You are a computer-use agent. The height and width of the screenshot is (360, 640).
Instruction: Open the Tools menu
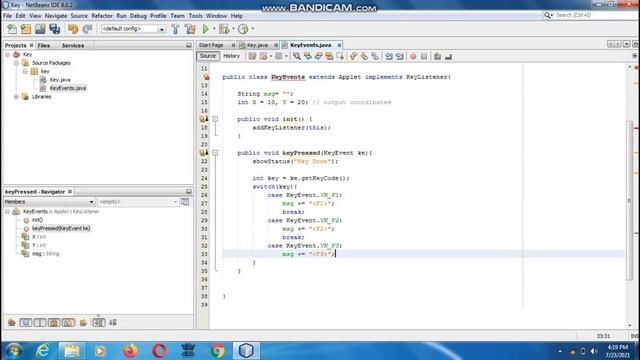pyautogui.click(x=196, y=16)
